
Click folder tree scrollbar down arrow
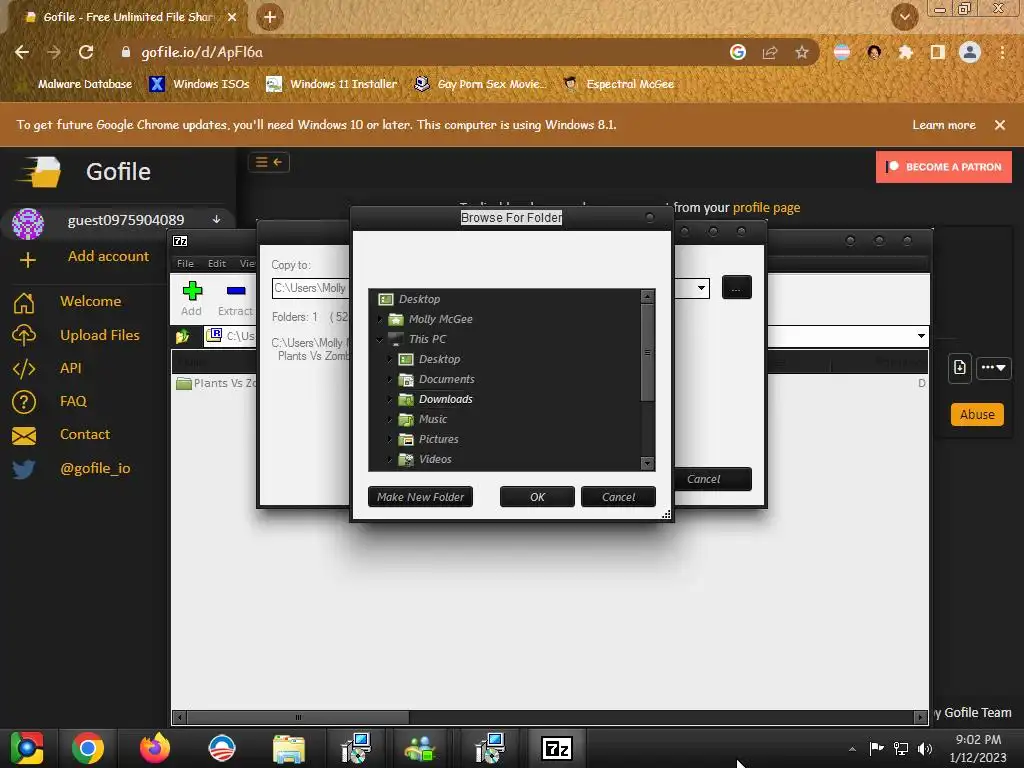[x=647, y=463]
